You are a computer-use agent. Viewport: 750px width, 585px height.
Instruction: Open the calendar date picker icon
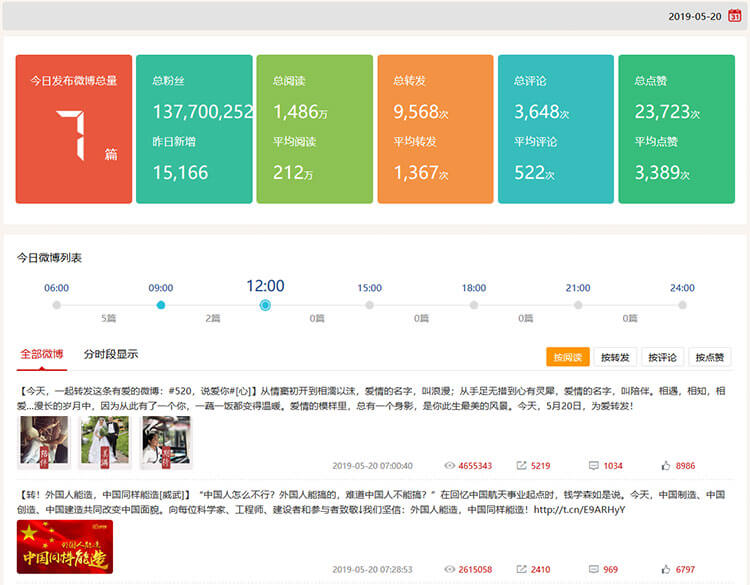click(x=735, y=15)
